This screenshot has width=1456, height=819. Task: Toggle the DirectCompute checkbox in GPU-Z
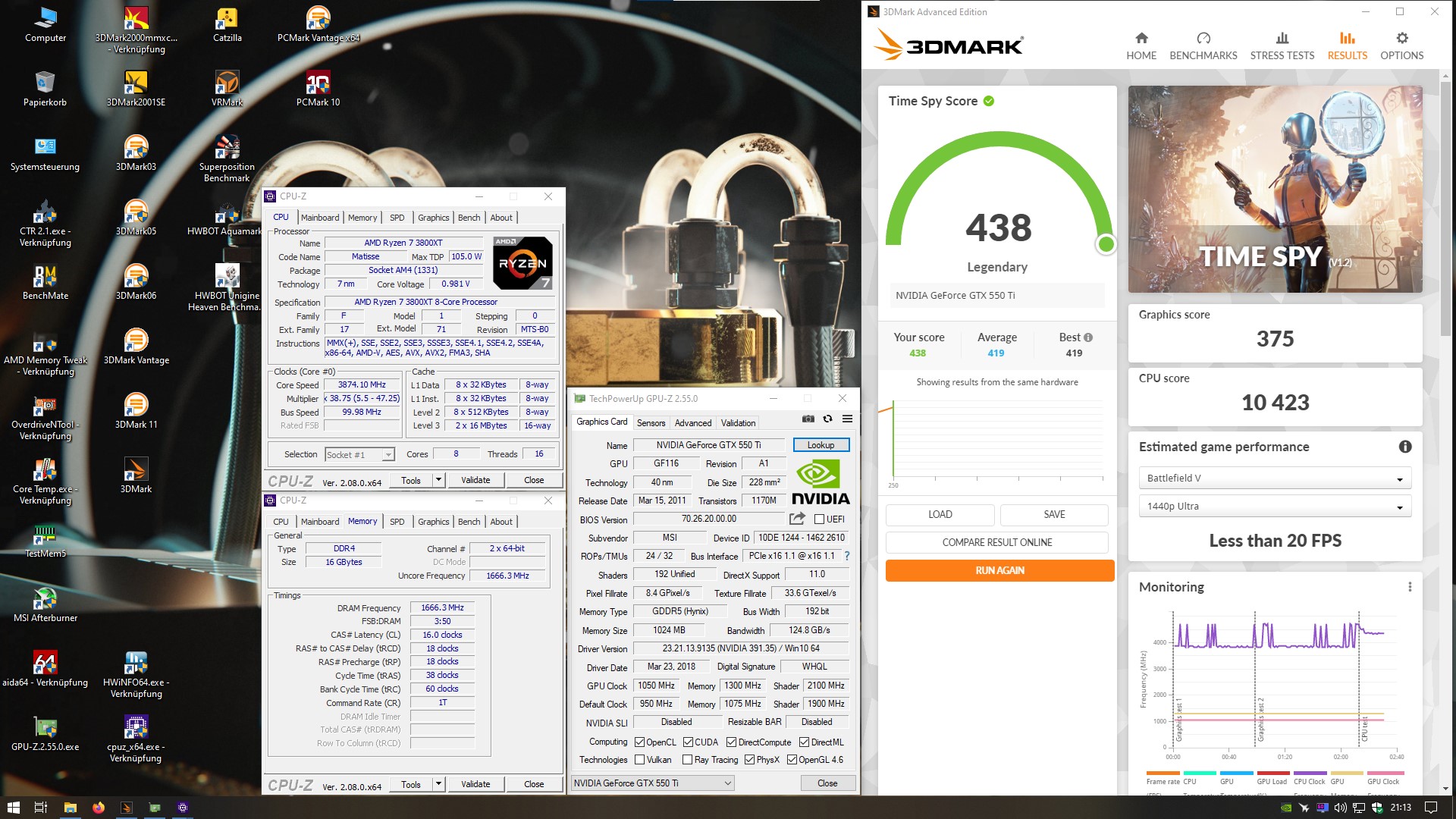(x=732, y=742)
